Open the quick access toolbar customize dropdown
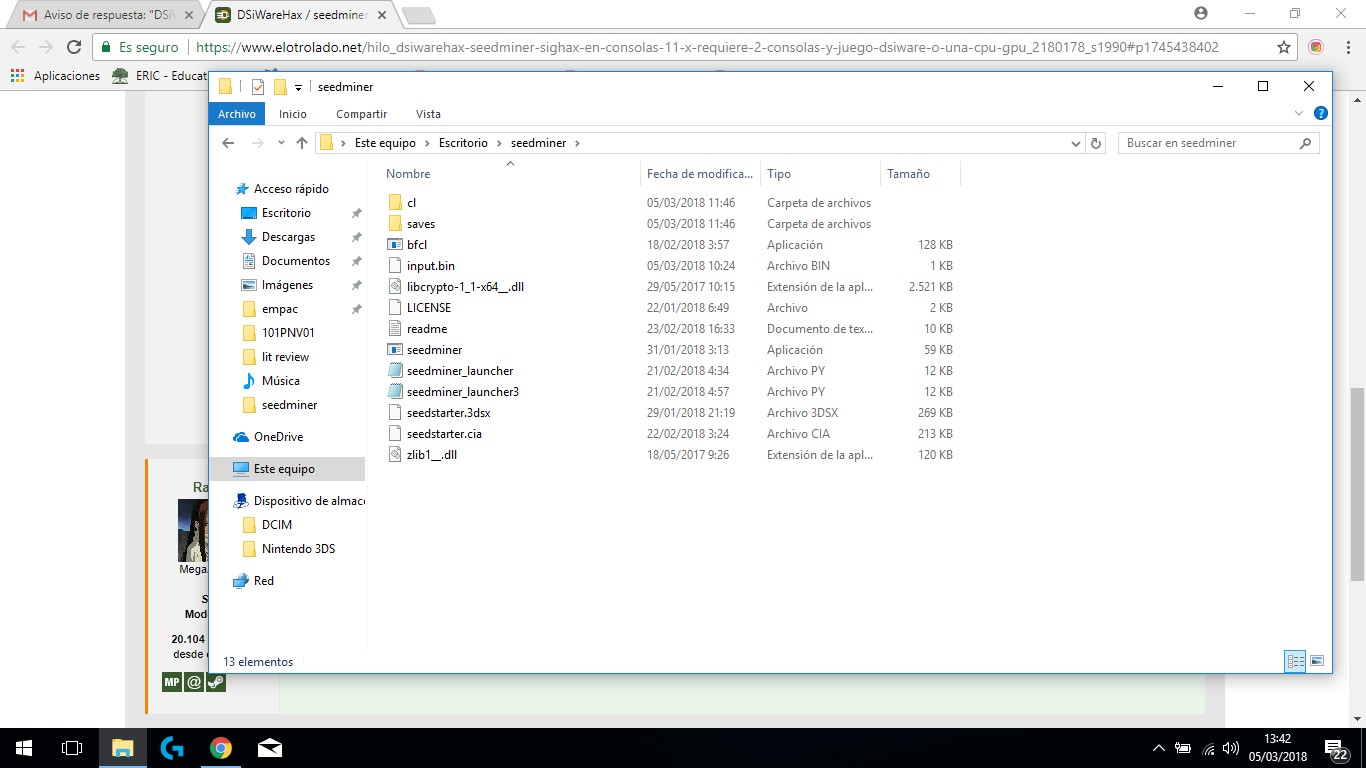The width and height of the screenshot is (1366, 768). point(298,88)
